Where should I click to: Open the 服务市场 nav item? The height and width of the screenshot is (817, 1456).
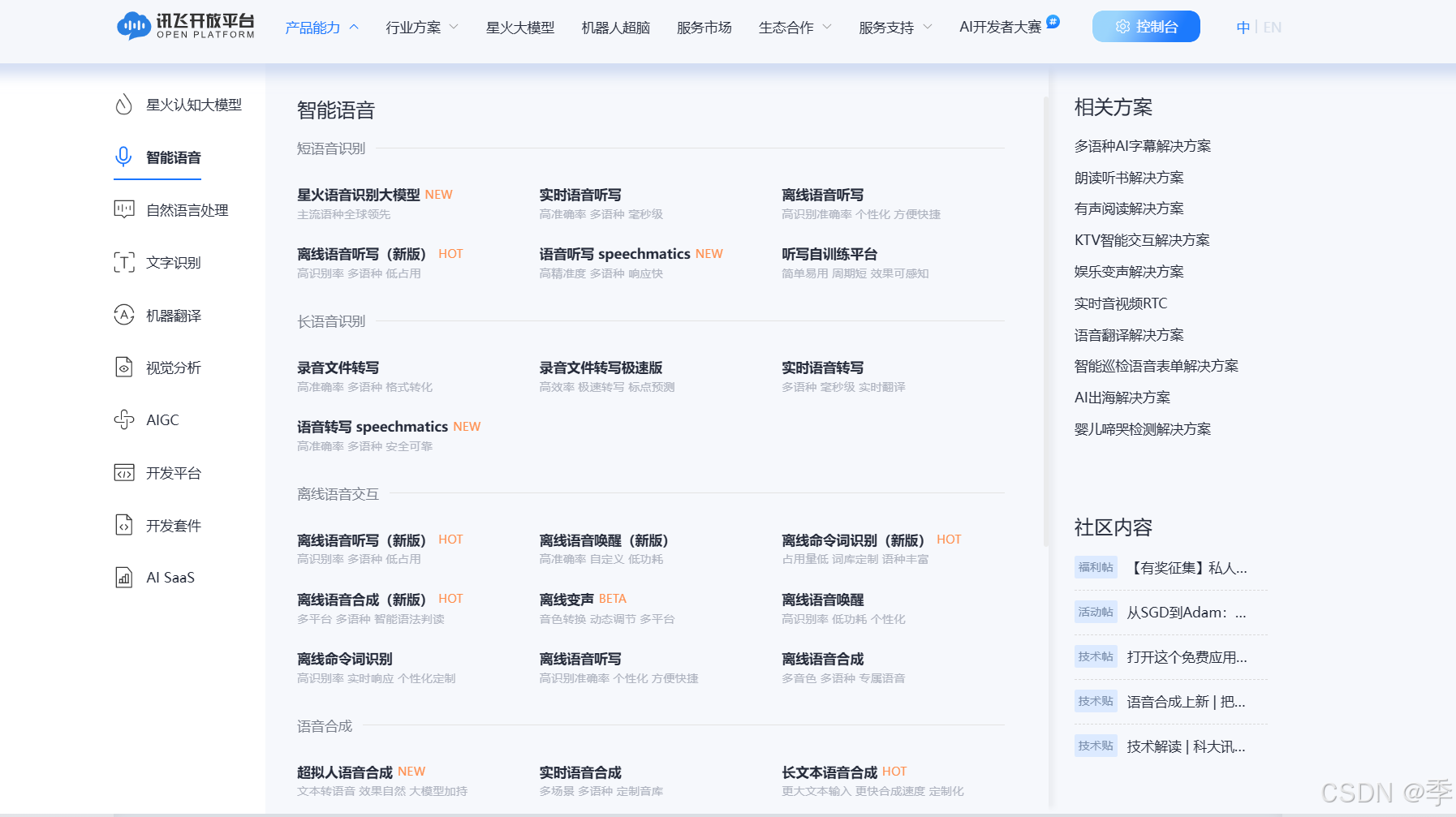[704, 28]
